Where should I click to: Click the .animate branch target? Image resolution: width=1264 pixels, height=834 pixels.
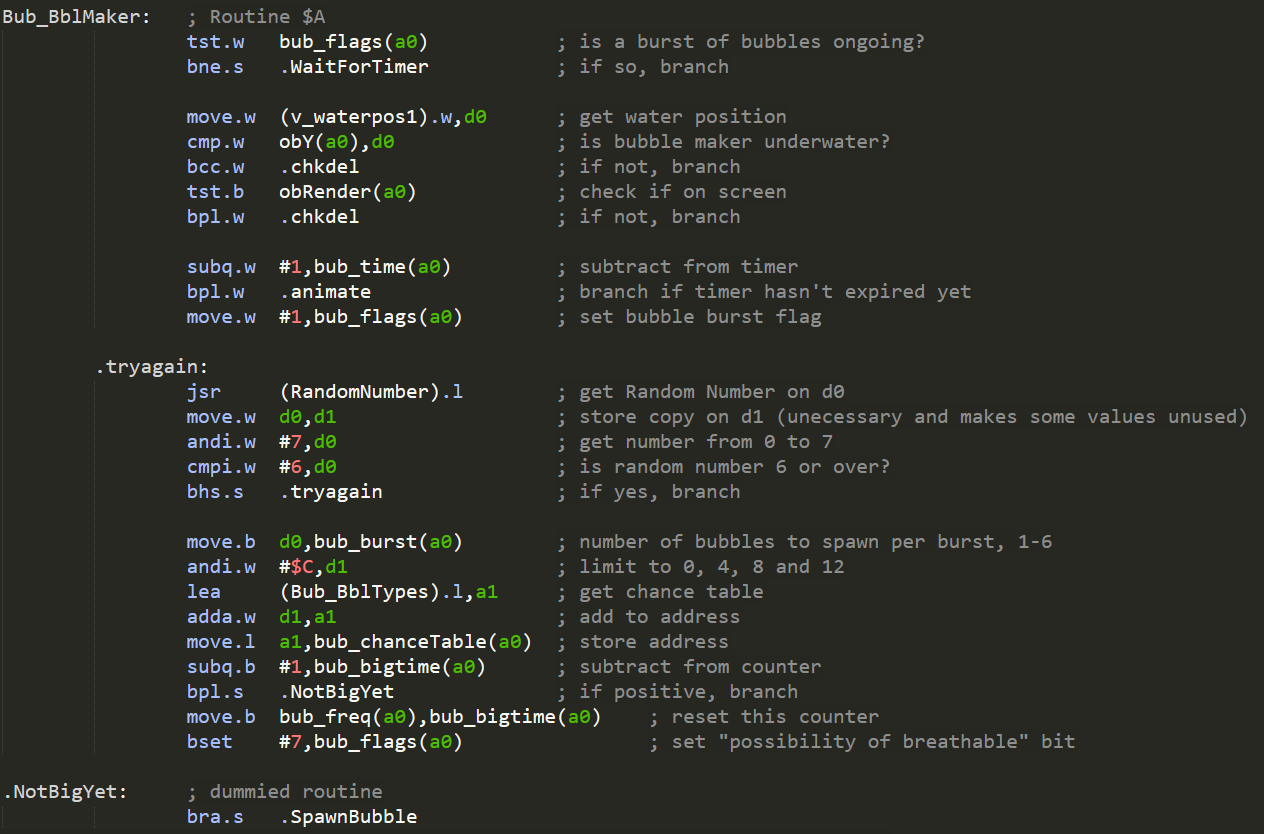coord(325,292)
